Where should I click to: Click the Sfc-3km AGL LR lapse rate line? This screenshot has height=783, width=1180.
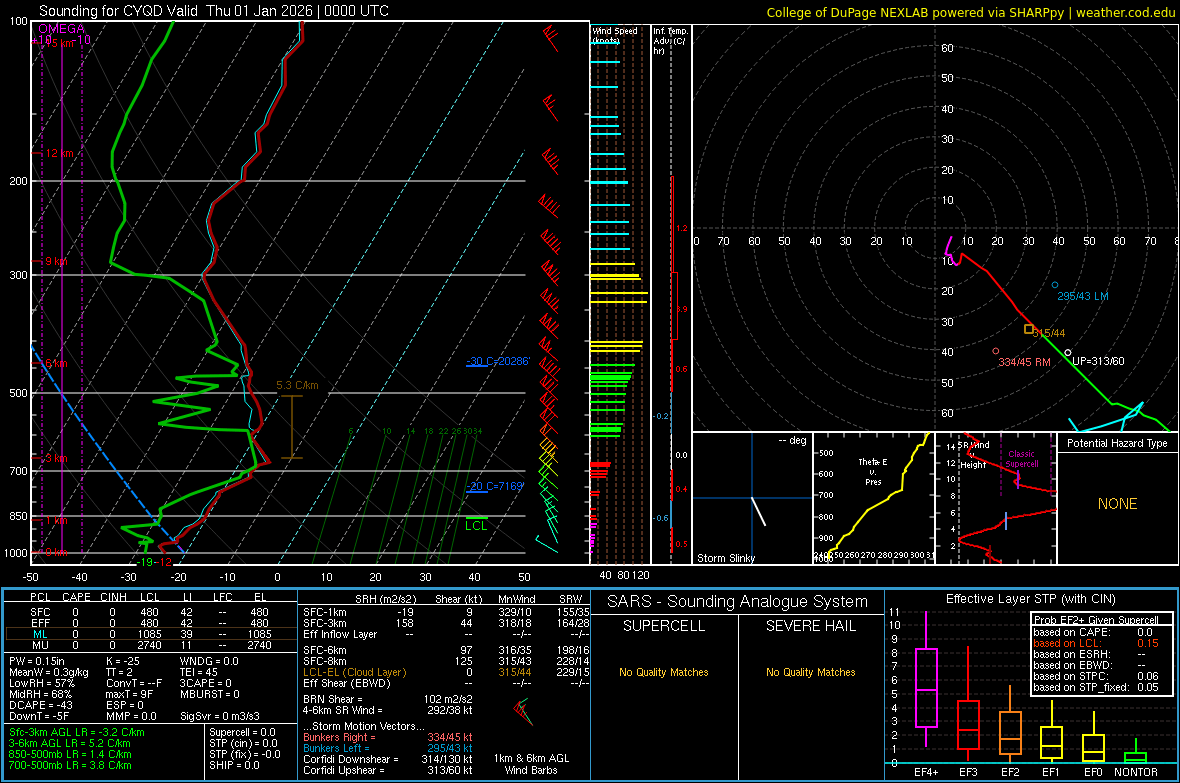coord(77,732)
